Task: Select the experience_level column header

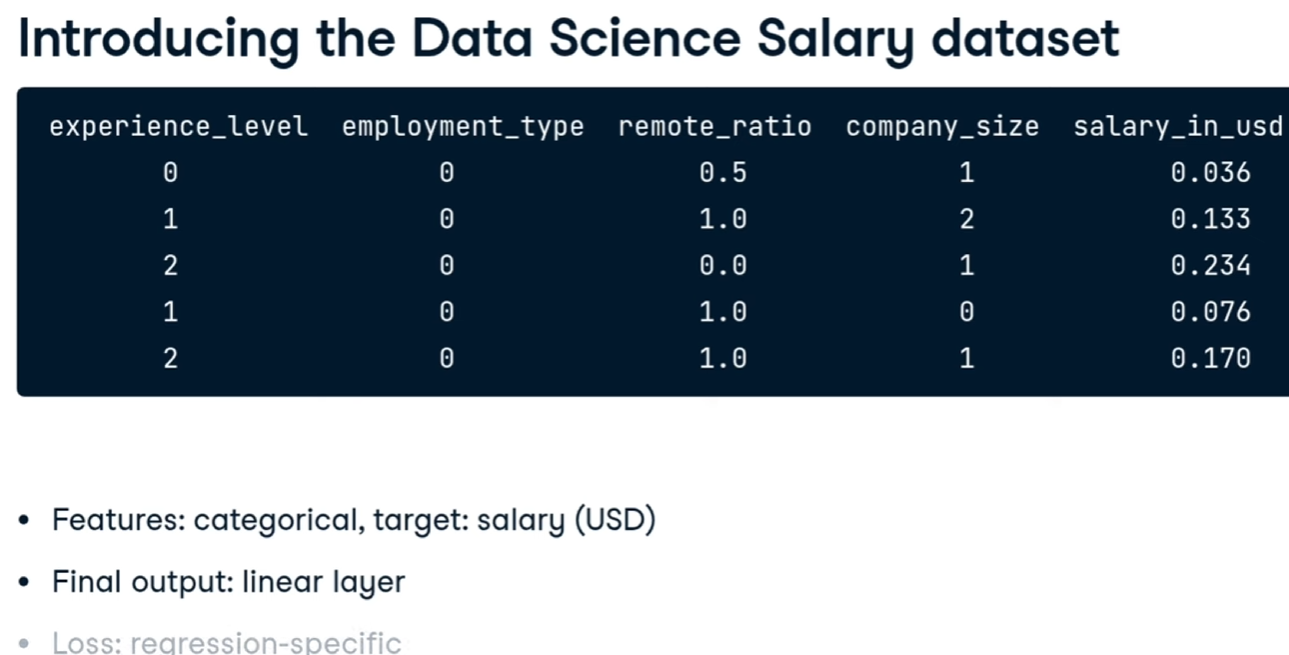Action: 179,127
